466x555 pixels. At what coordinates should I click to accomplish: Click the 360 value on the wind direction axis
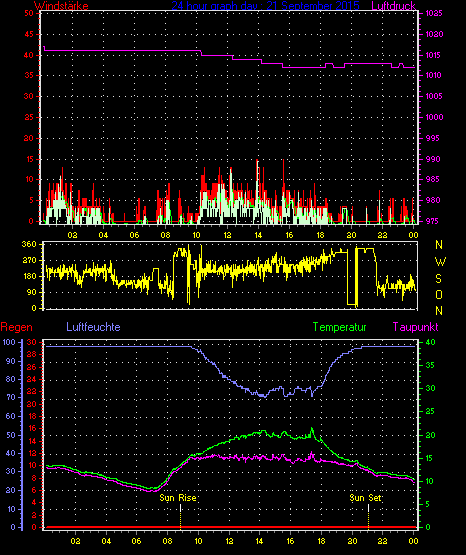(x=29, y=244)
